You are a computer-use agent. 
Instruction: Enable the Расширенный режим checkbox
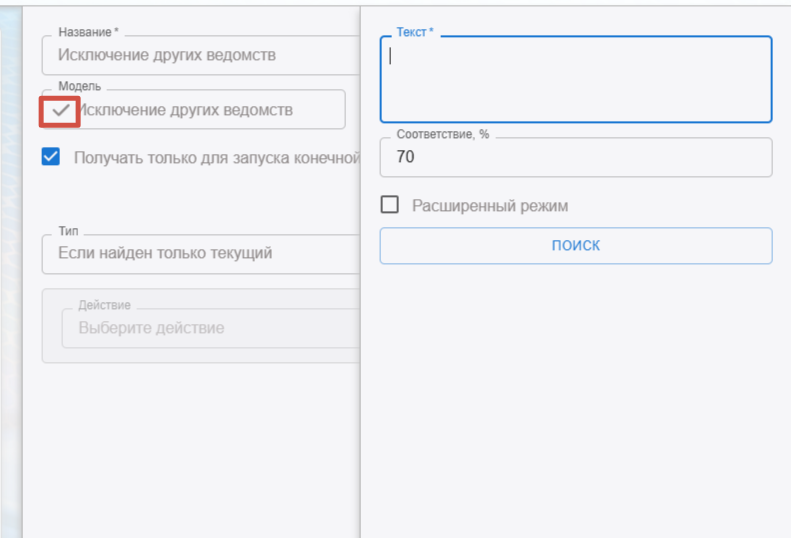(x=389, y=205)
